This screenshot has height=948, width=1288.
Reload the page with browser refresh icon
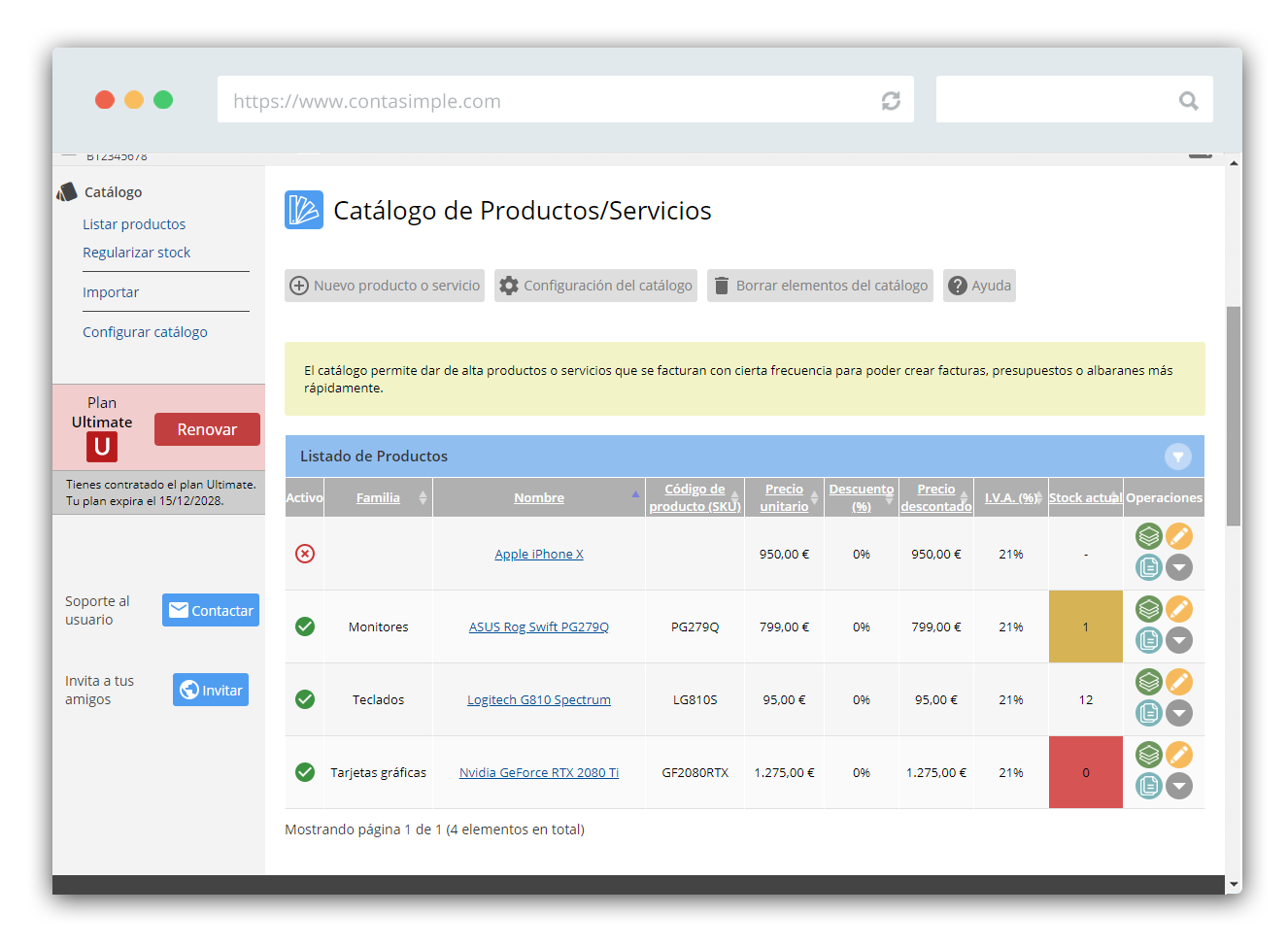pos(891,101)
